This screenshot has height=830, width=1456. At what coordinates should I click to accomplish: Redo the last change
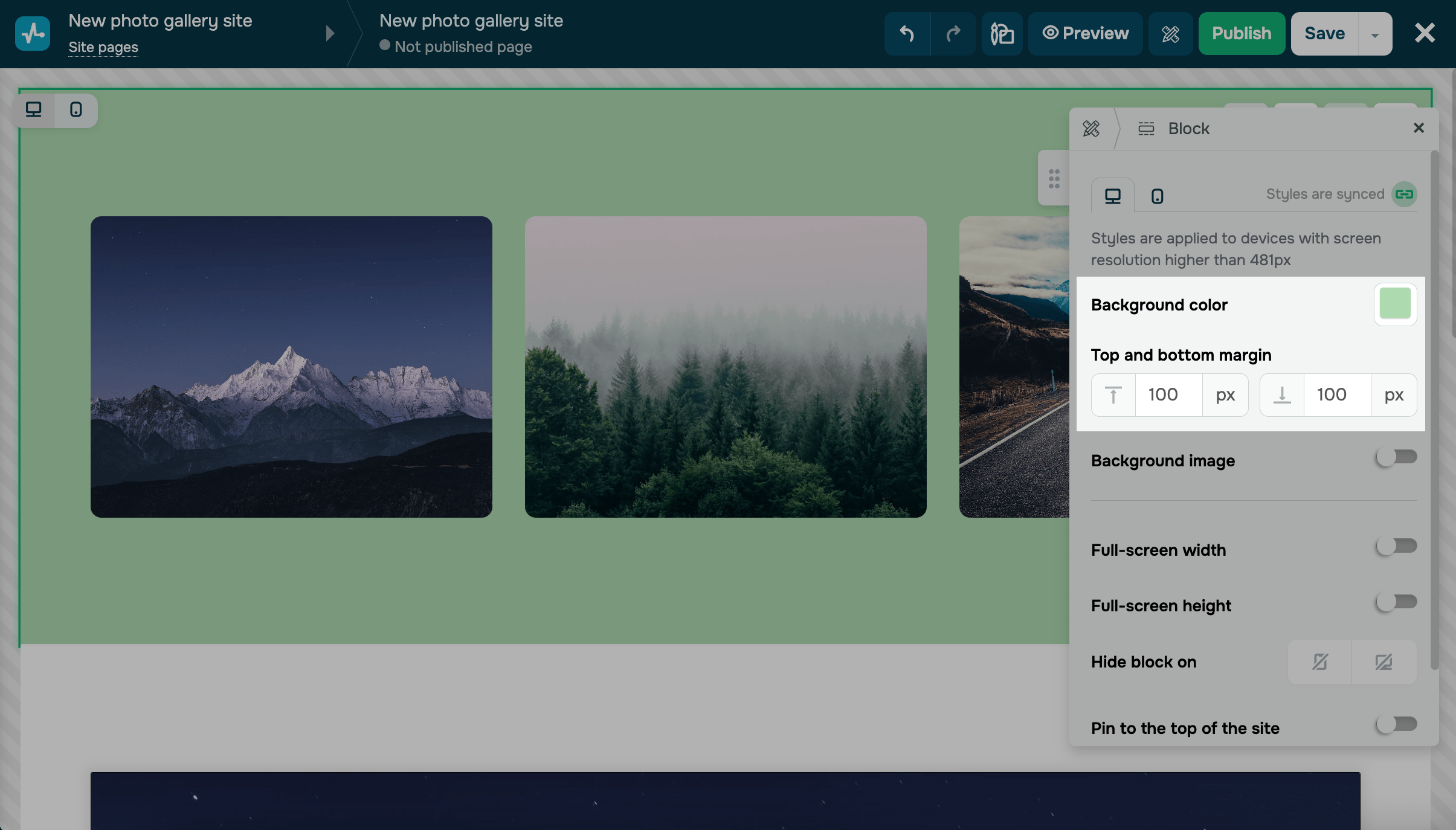[x=953, y=33]
